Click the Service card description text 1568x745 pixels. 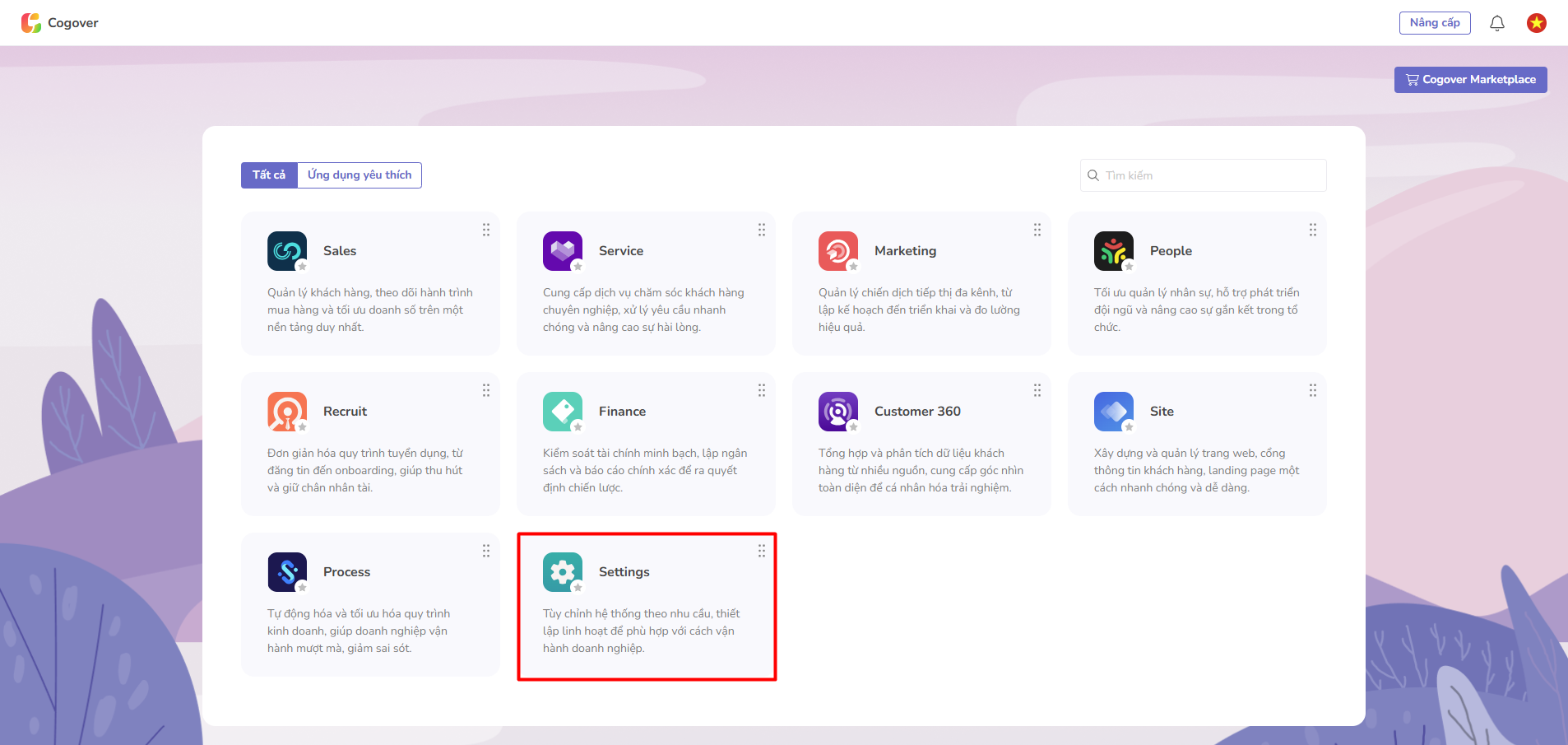tap(643, 310)
